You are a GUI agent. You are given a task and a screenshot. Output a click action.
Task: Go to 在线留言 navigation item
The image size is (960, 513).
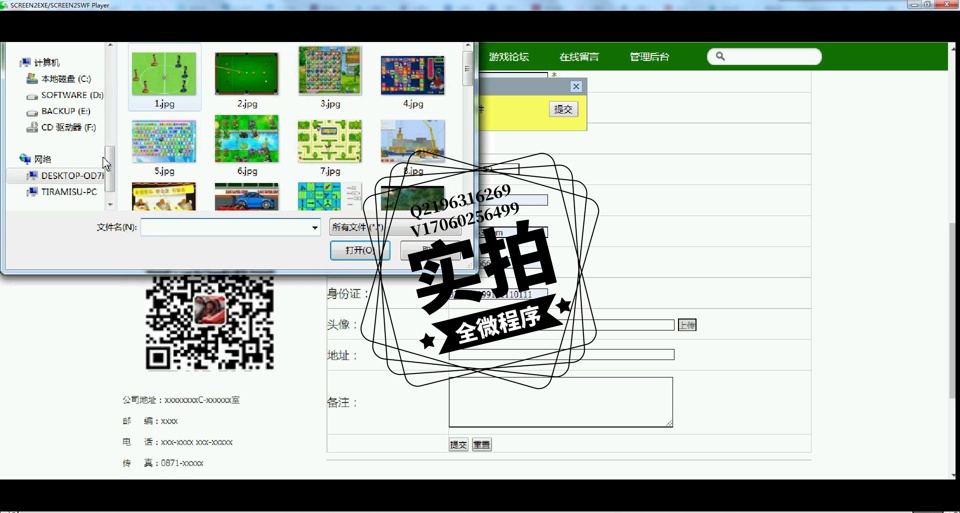[x=579, y=57]
